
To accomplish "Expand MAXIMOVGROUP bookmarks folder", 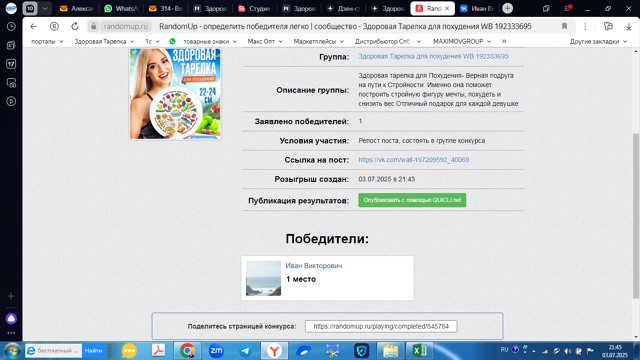I will click(462, 41).
